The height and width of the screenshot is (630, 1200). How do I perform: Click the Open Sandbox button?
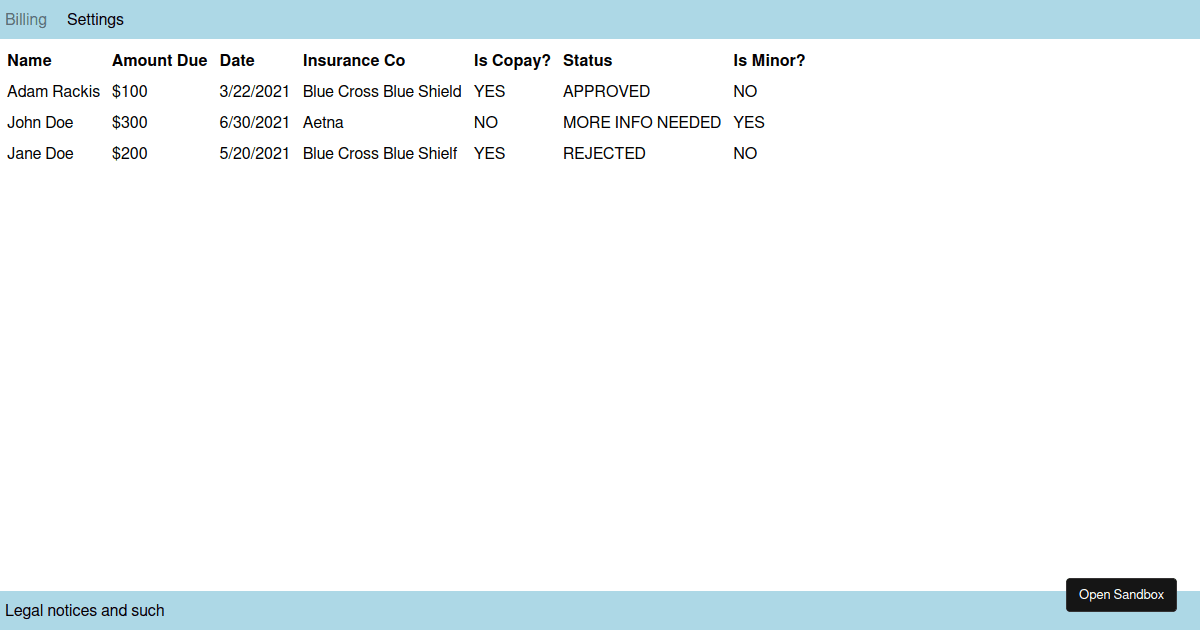click(x=1121, y=595)
